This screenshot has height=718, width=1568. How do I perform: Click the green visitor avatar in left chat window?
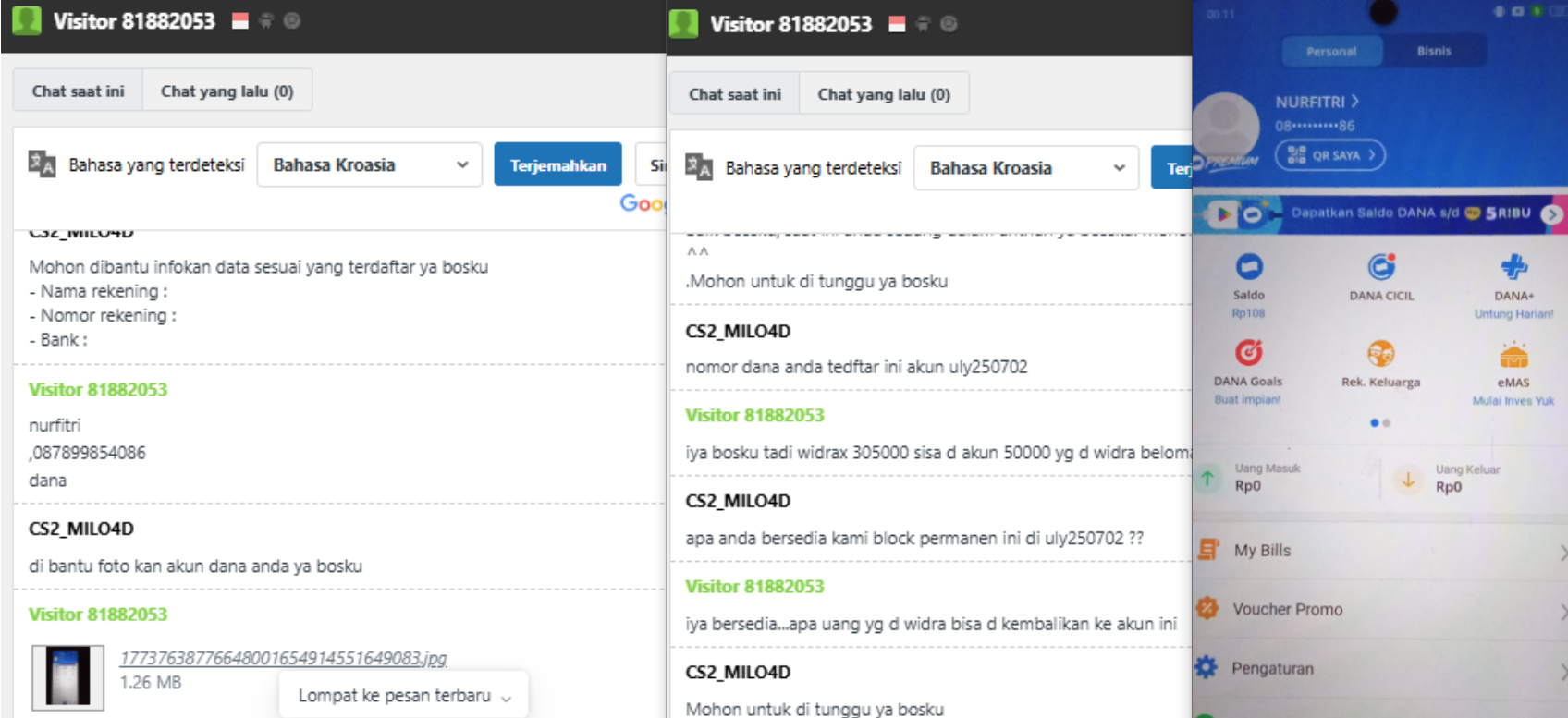point(27,20)
